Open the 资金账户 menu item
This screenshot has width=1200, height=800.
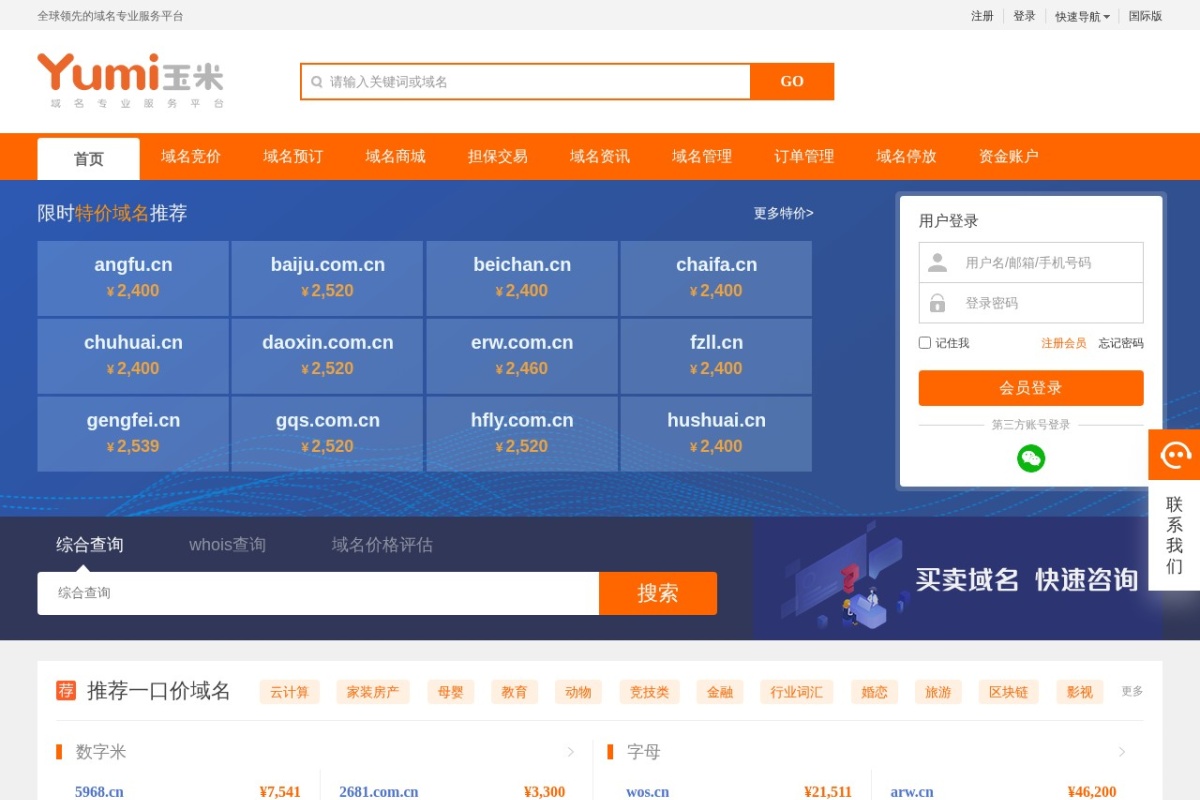(1008, 156)
